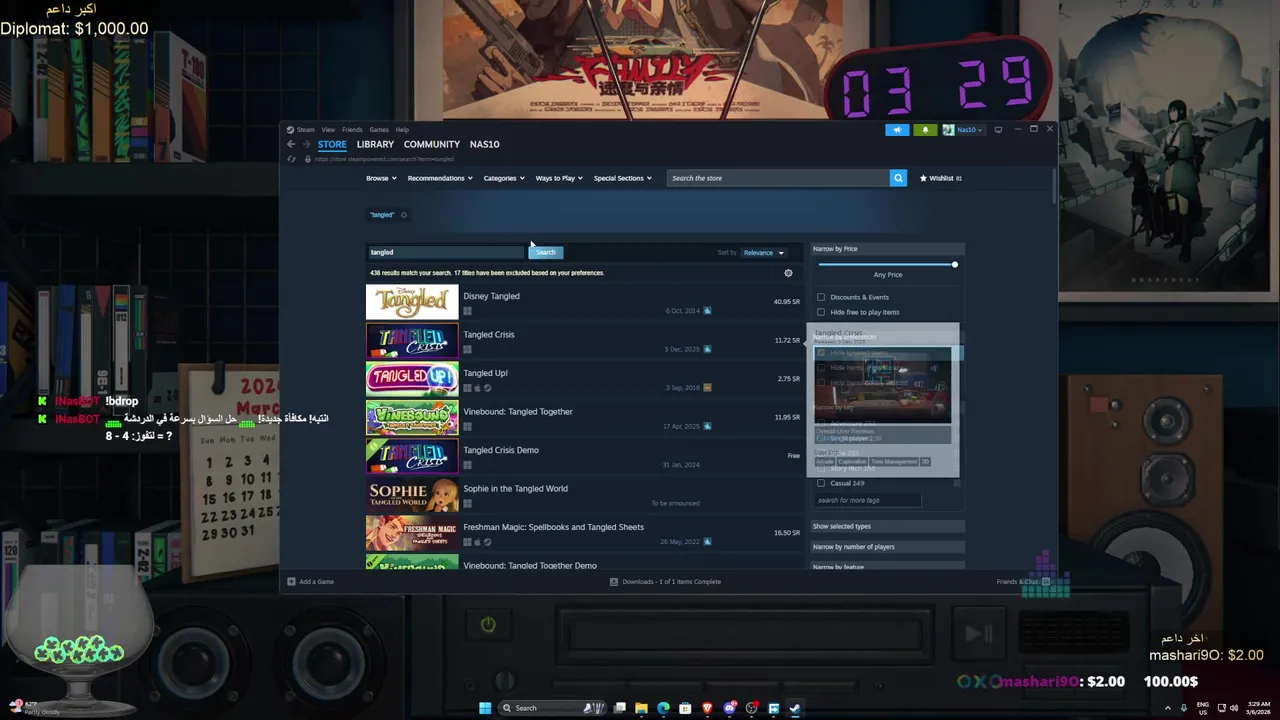The height and width of the screenshot is (720, 1280).
Task: Click the Any Price slider handle
Action: (x=955, y=264)
